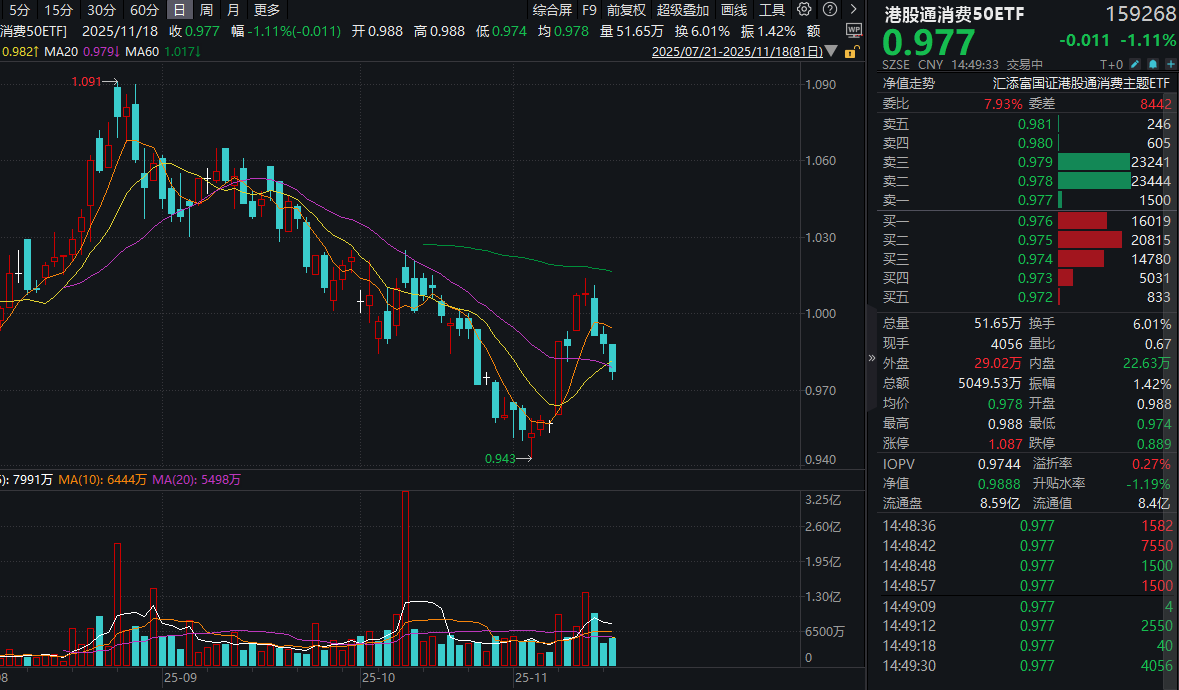Switch to 综合屏 view
Screen dimensions: 1179x690
click(x=552, y=10)
